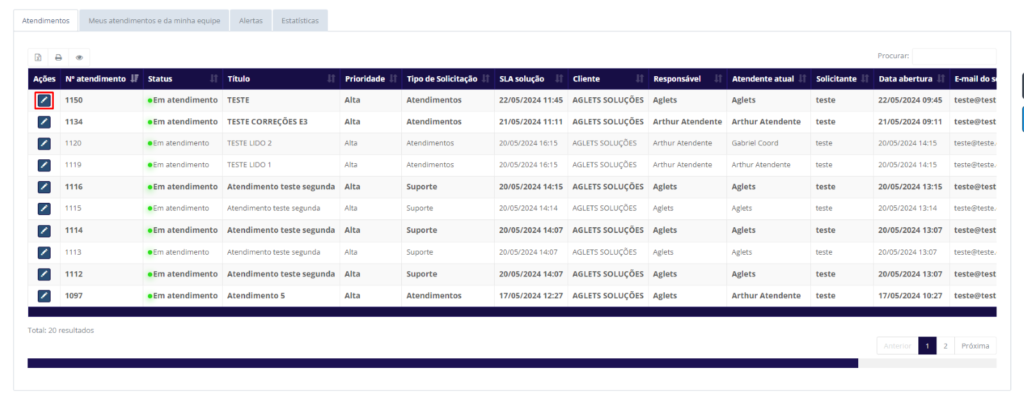This screenshot has width=1024, height=398.
Task: Toggle column visibility with the eye icon
Action: [79, 58]
